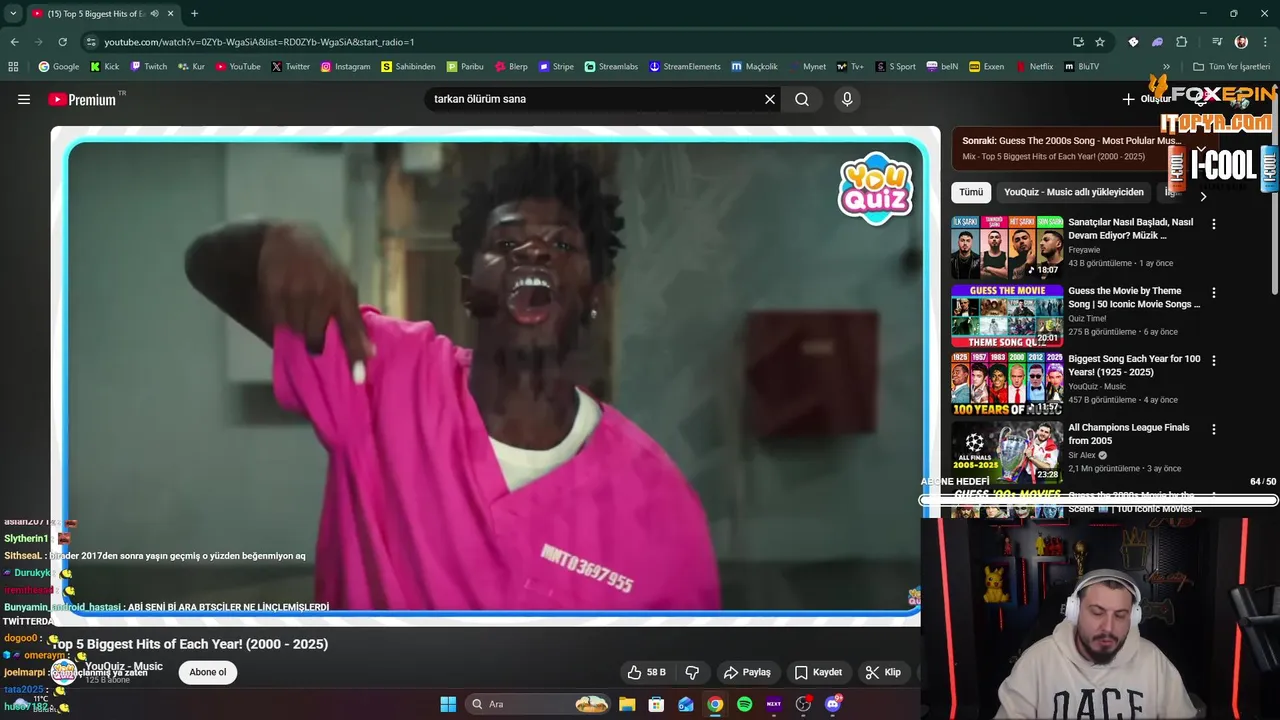Open options for All Champions League Finals
Screen dimensions: 1280x720
[x=1214, y=429]
